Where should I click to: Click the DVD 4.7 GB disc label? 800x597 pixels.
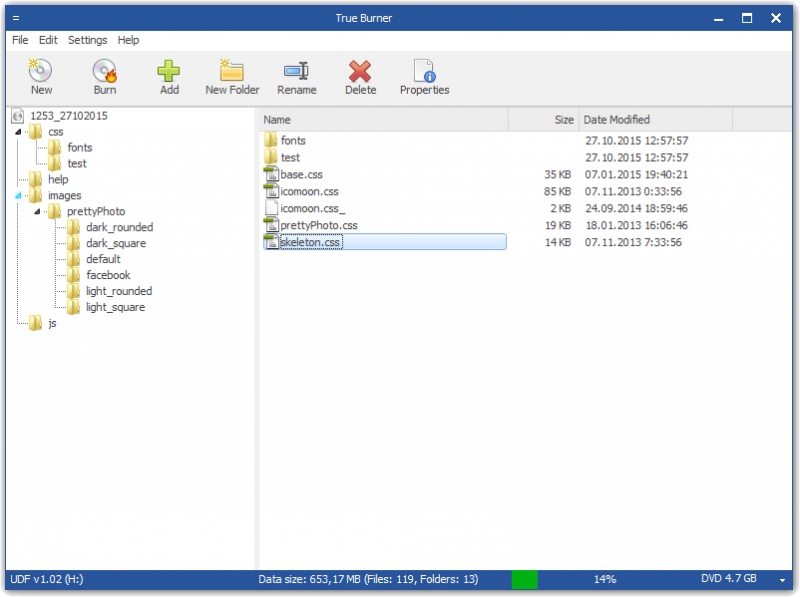tap(729, 579)
